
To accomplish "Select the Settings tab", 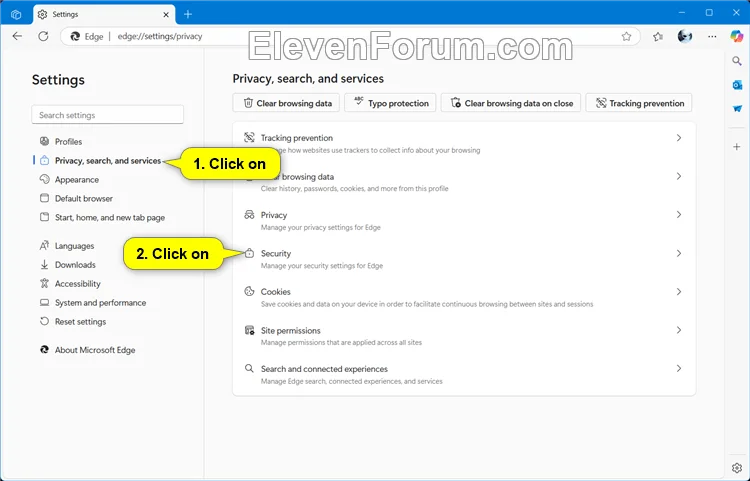I will (104, 14).
